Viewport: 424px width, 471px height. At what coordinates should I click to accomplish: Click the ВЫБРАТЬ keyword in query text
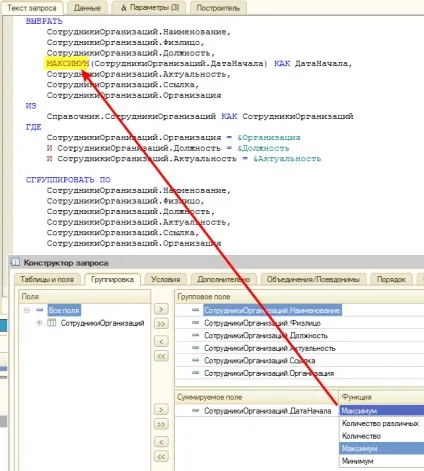44,21
